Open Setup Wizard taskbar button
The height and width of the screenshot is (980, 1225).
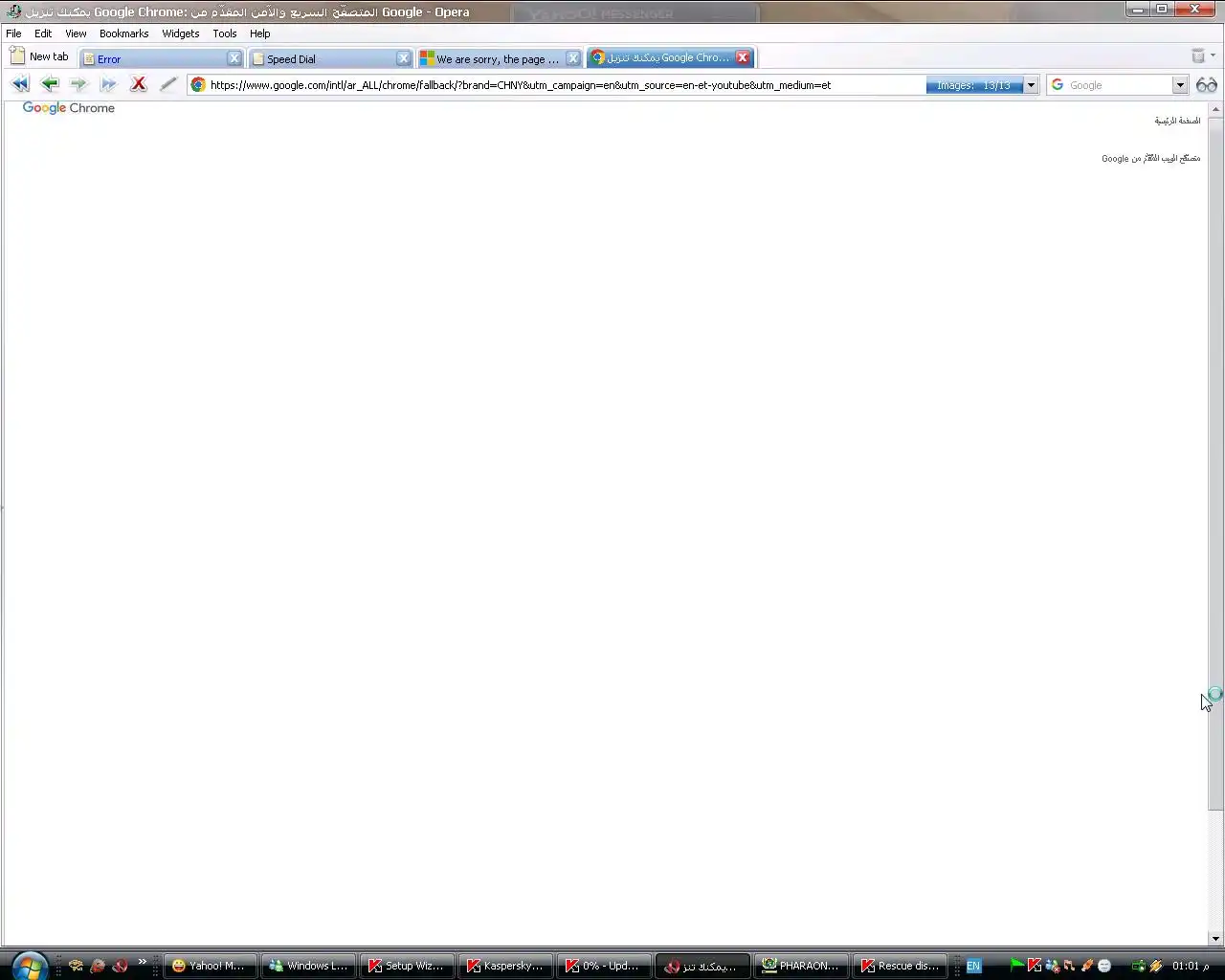tap(407, 966)
